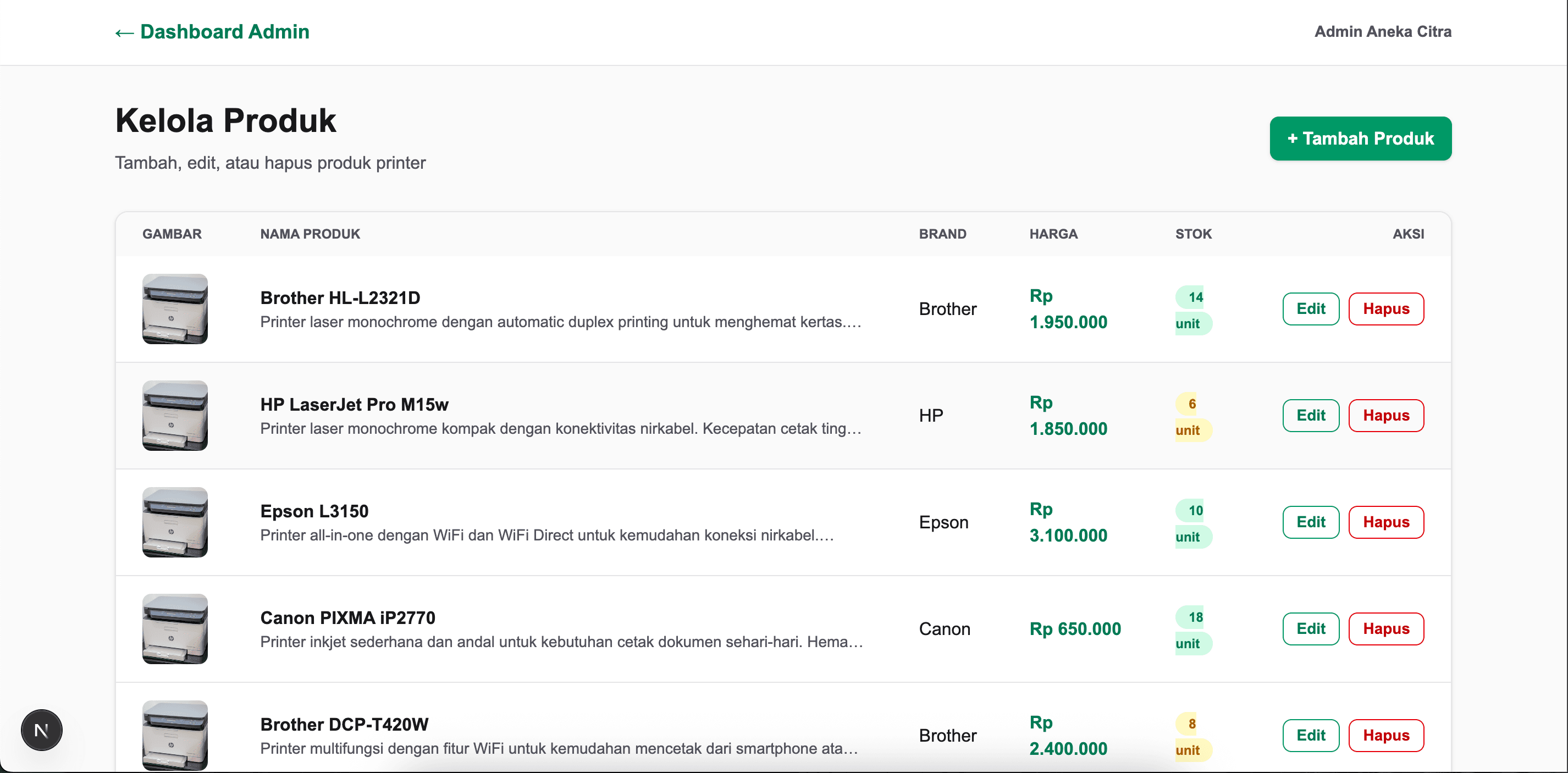
Task: Click the NAMA PRODUK column header
Action: pos(310,234)
